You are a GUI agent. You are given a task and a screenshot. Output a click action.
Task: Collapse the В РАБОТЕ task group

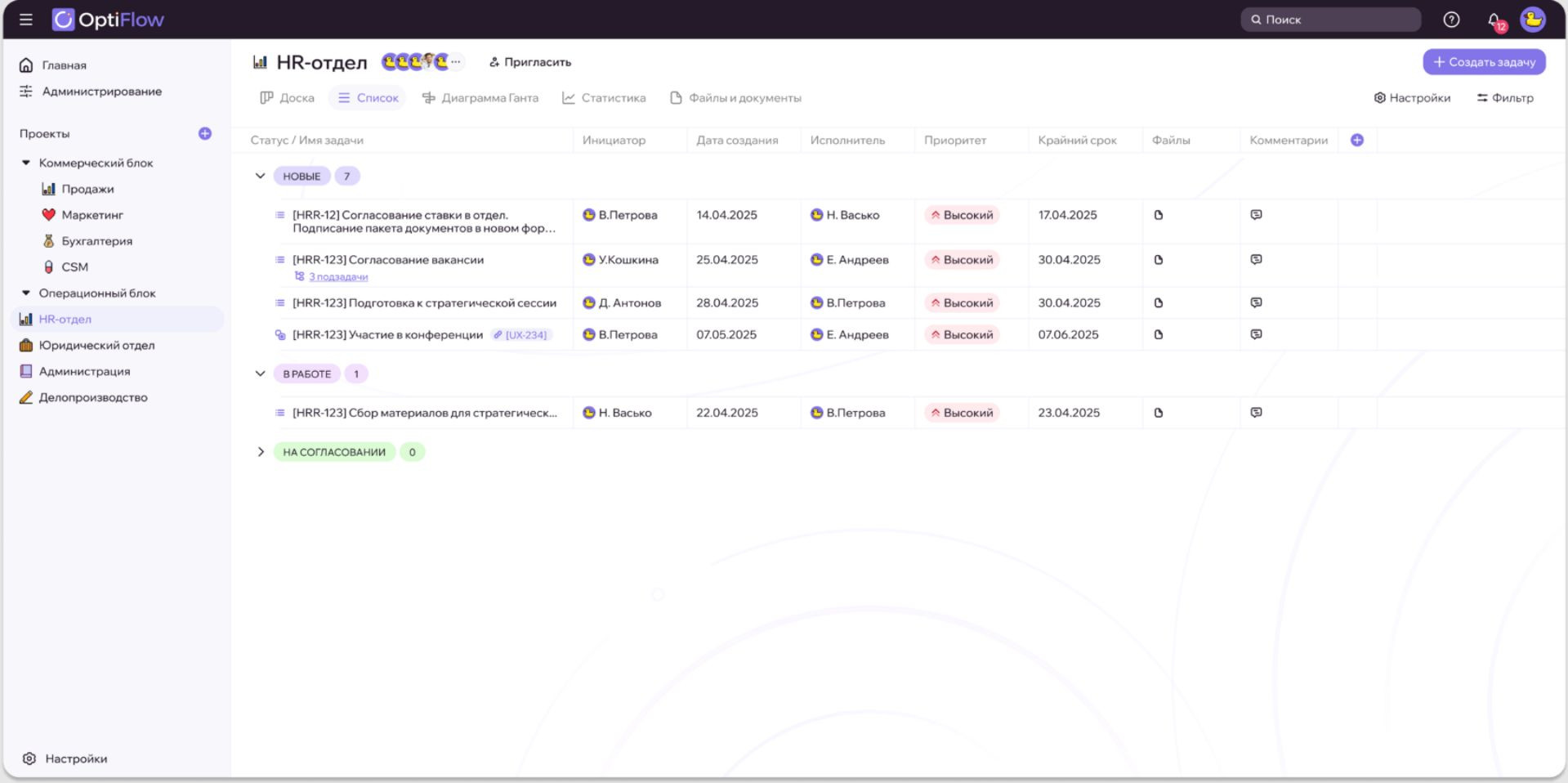pos(260,374)
